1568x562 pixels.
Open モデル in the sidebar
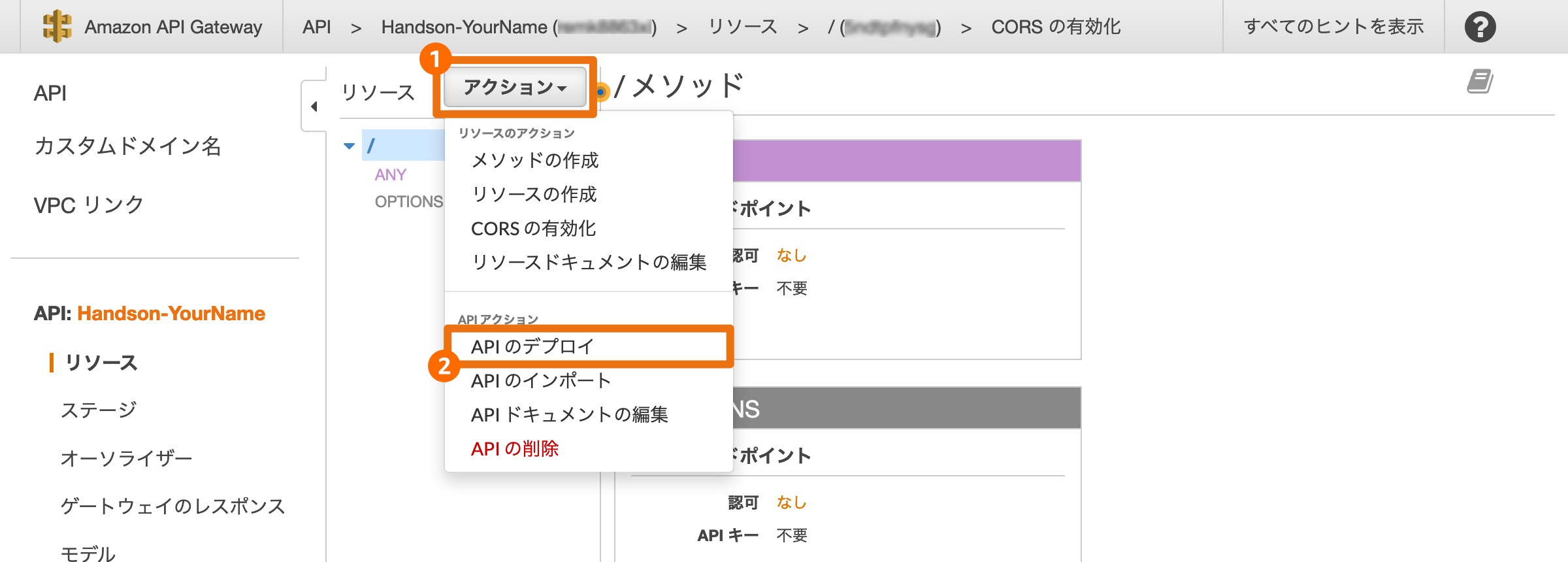pos(88,553)
